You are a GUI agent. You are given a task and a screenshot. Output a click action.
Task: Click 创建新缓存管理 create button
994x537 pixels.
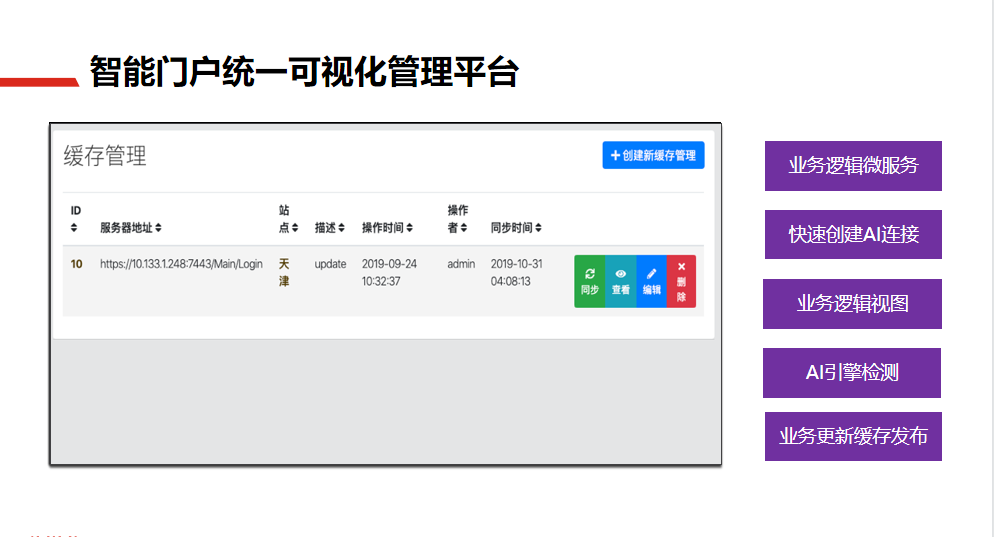point(653,155)
